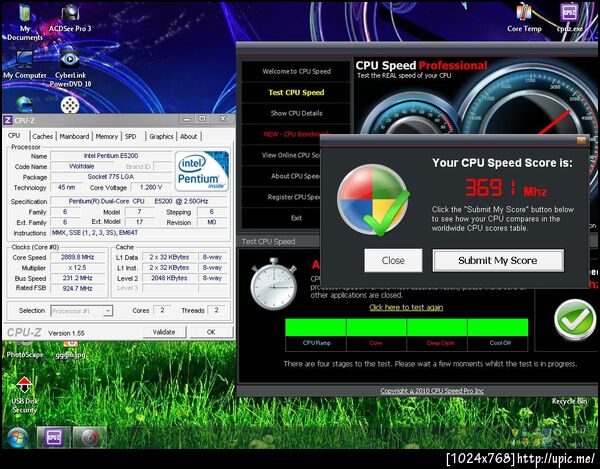
Task: Launch cpuz.exe desktop icon
Action: point(569,18)
